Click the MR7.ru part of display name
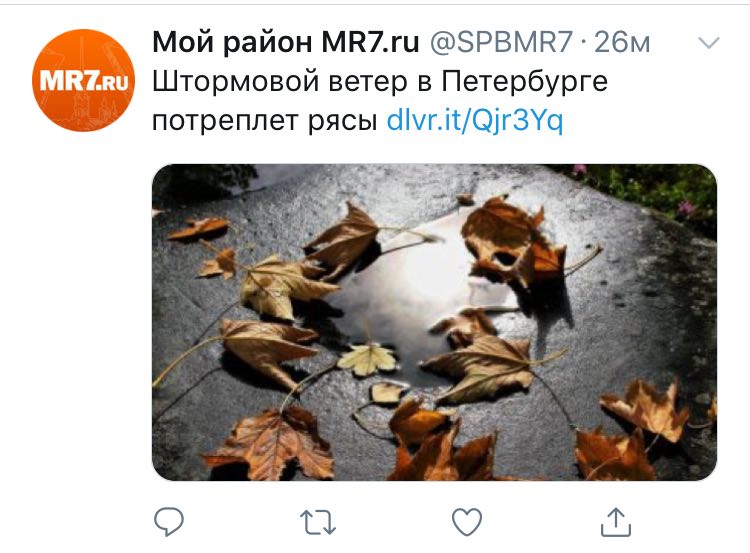Image resolution: width=750 pixels, height=553 pixels. [x=370, y=42]
